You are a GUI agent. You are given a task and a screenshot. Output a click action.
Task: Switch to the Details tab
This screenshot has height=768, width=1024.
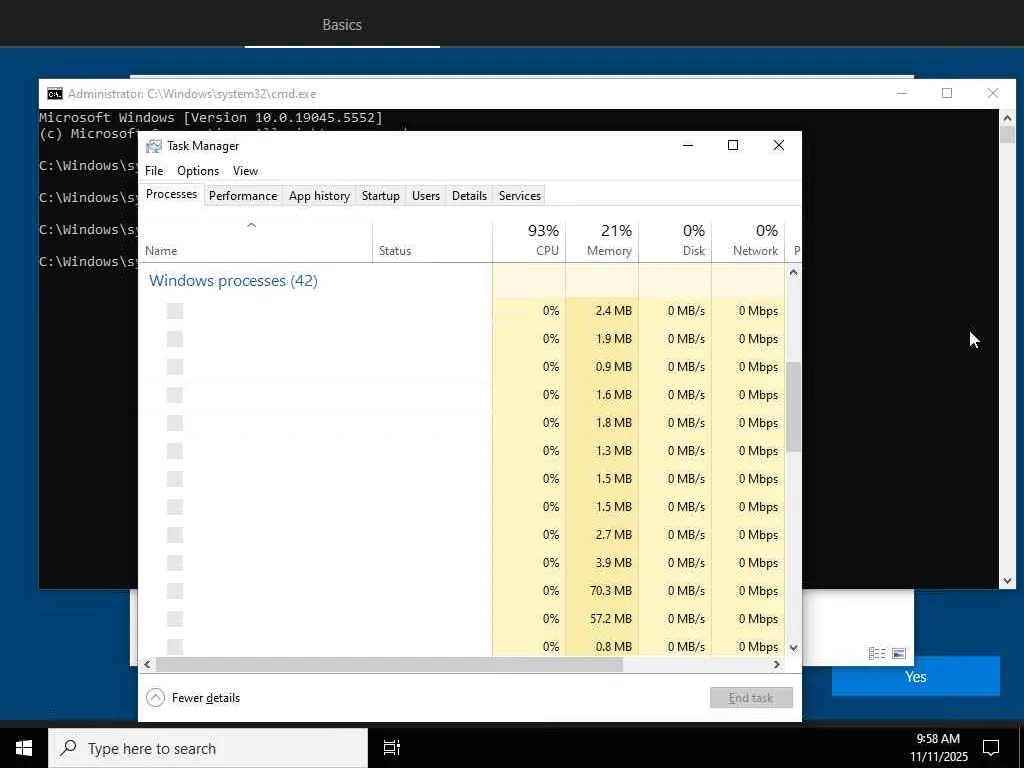(470, 196)
